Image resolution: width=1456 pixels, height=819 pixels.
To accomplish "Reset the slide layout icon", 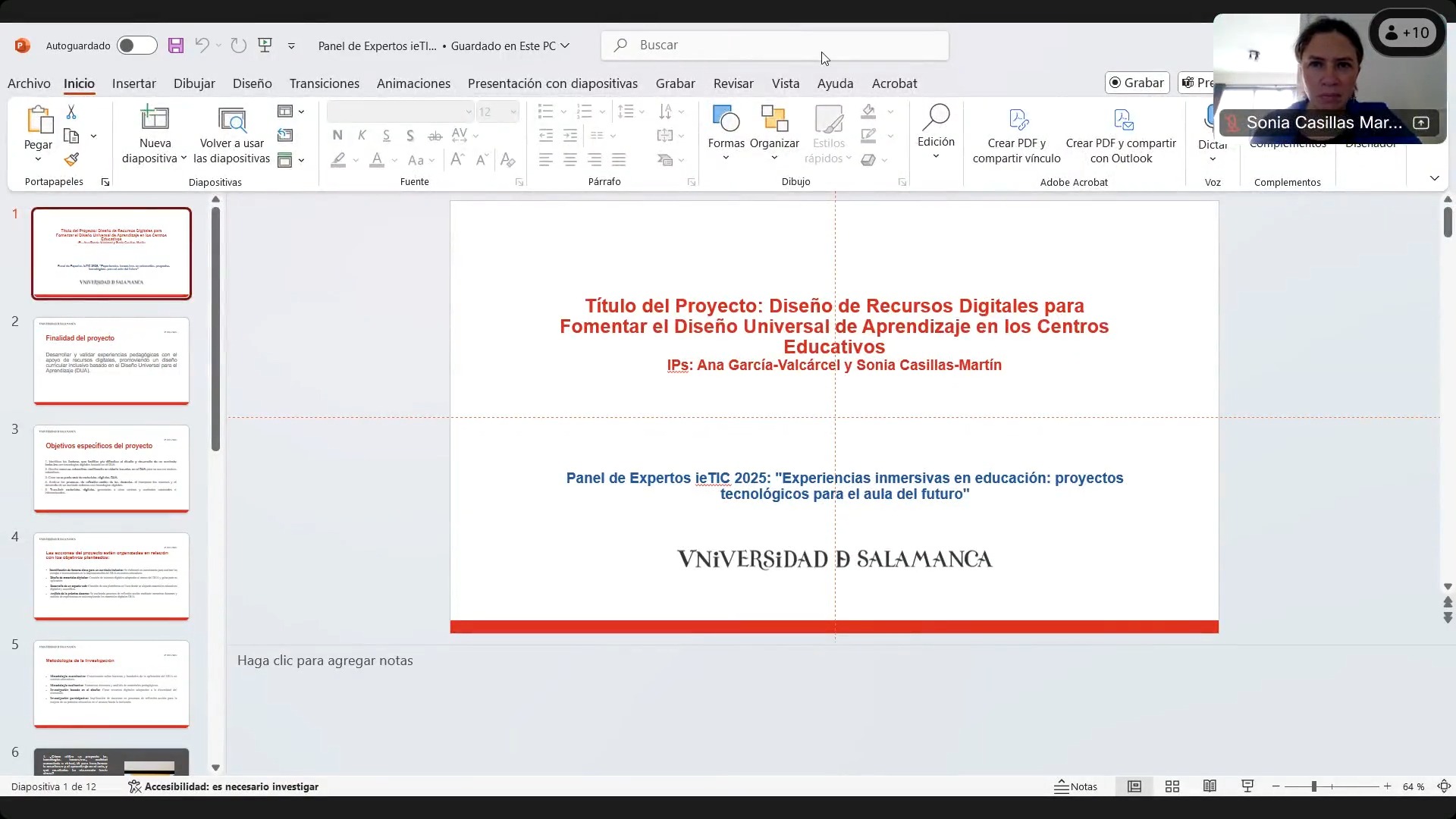I will (285, 136).
